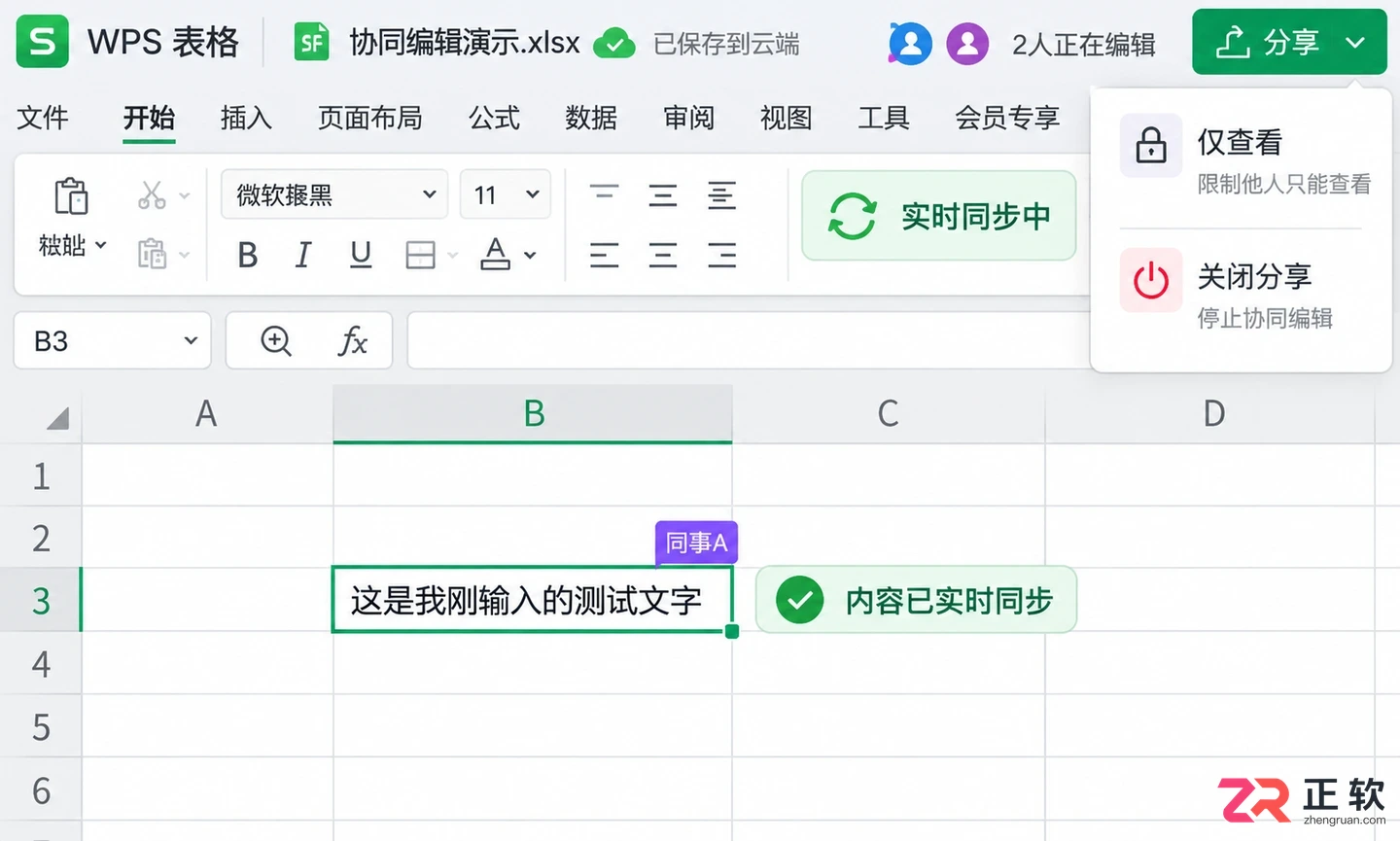Click the 实时同步中 status button
This screenshot has height=841, width=1400.
pos(939,216)
